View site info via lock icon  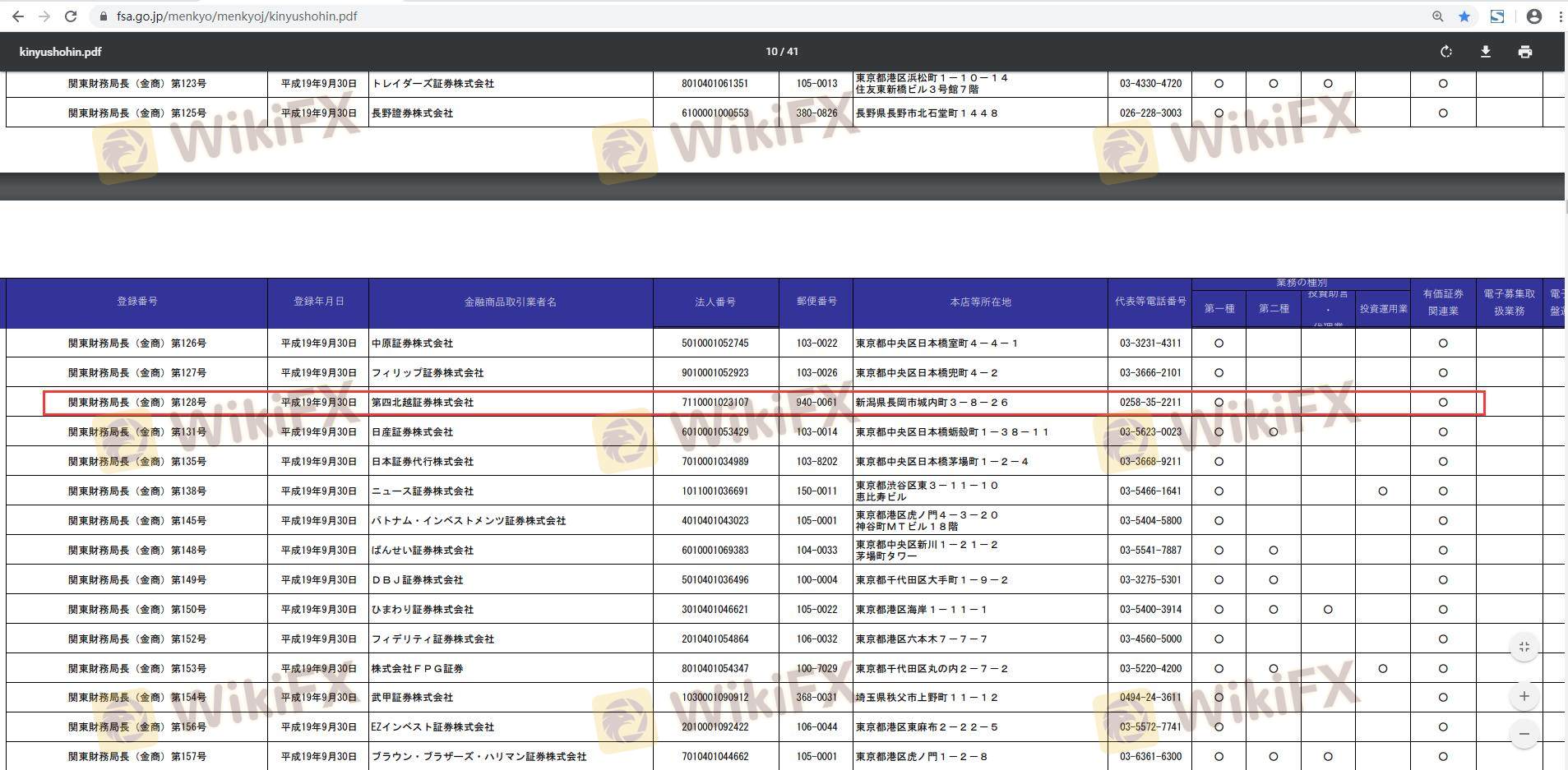point(103,16)
